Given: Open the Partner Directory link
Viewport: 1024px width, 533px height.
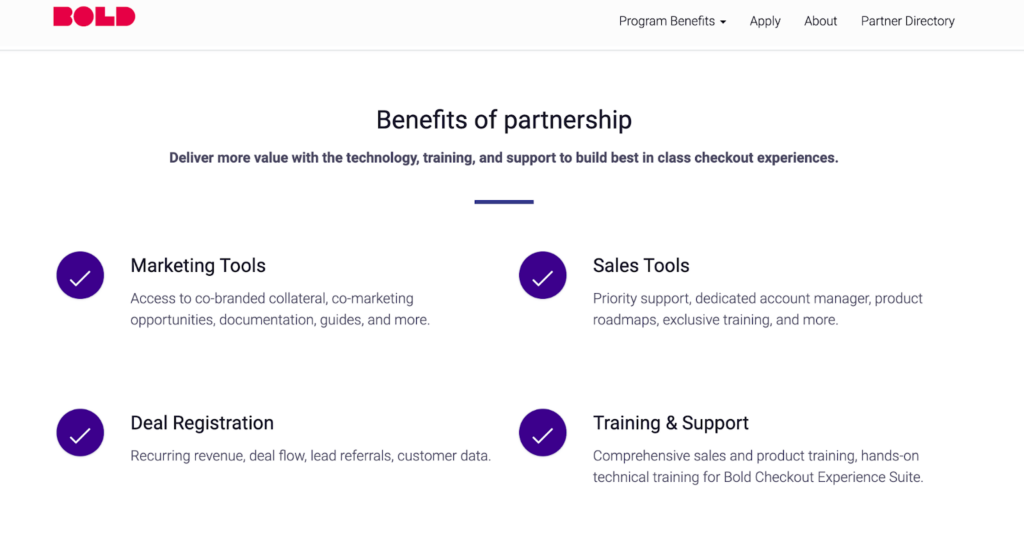Looking at the screenshot, I should pos(907,21).
